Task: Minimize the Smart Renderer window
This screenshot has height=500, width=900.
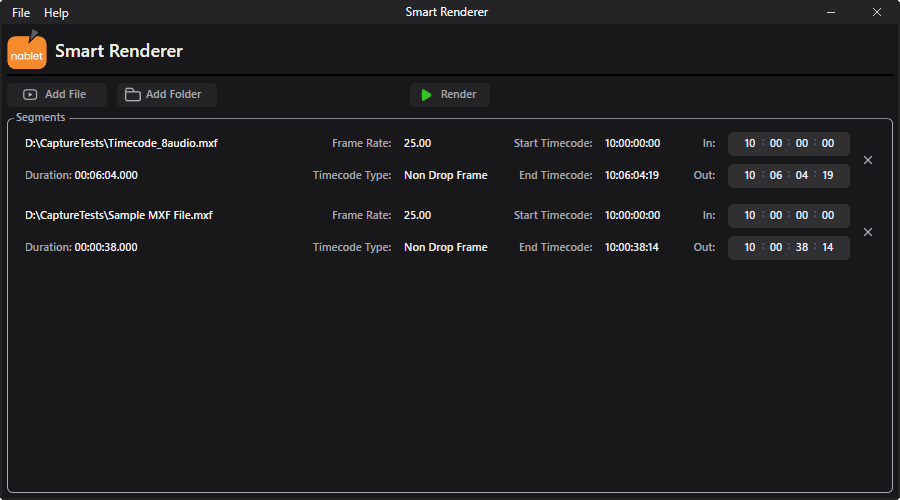Action: tap(831, 12)
